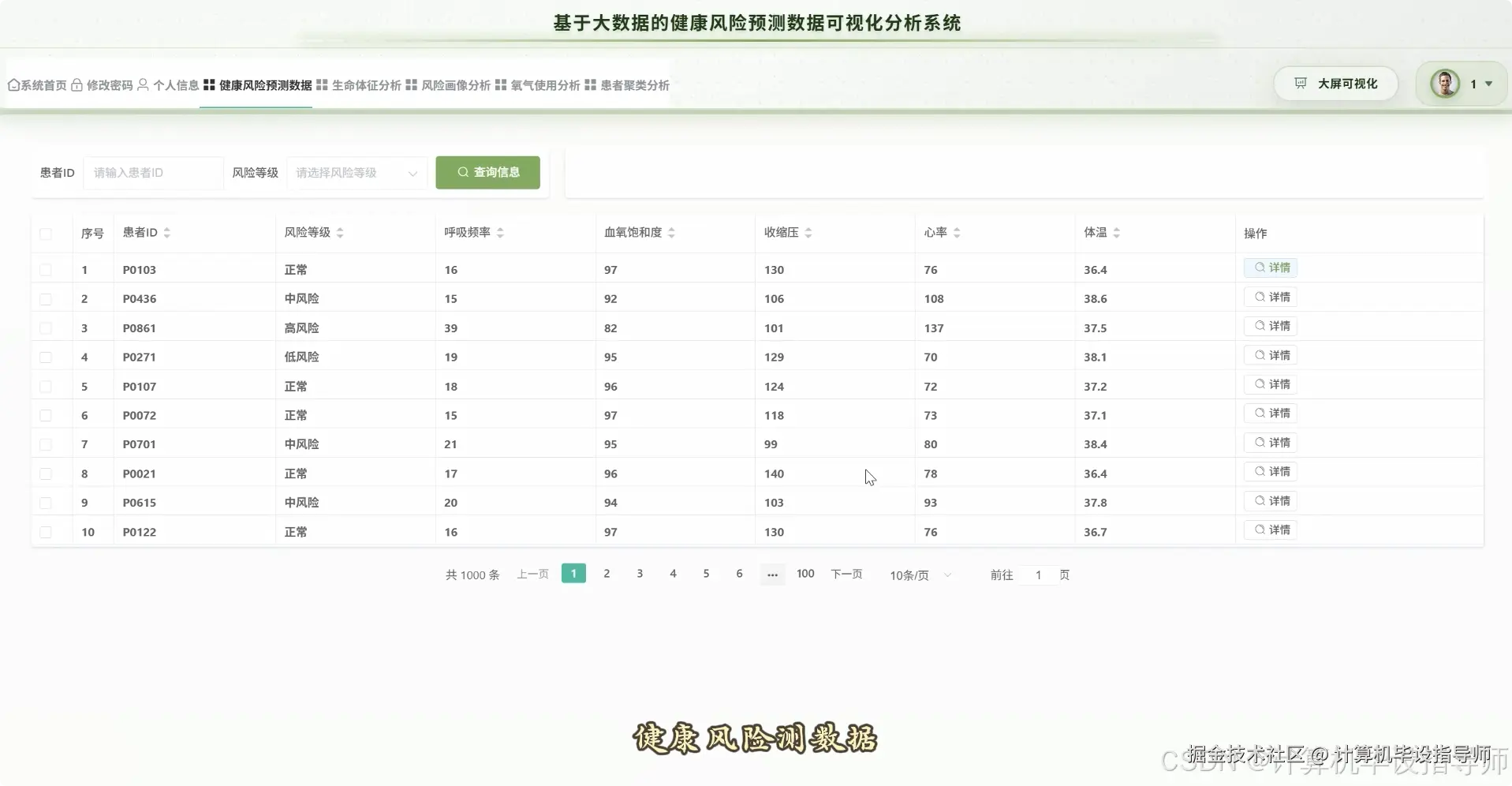This screenshot has width=1512, height=786.
Task: Click the 大屏可视化 presentation screen icon
Action: [x=1300, y=83]
